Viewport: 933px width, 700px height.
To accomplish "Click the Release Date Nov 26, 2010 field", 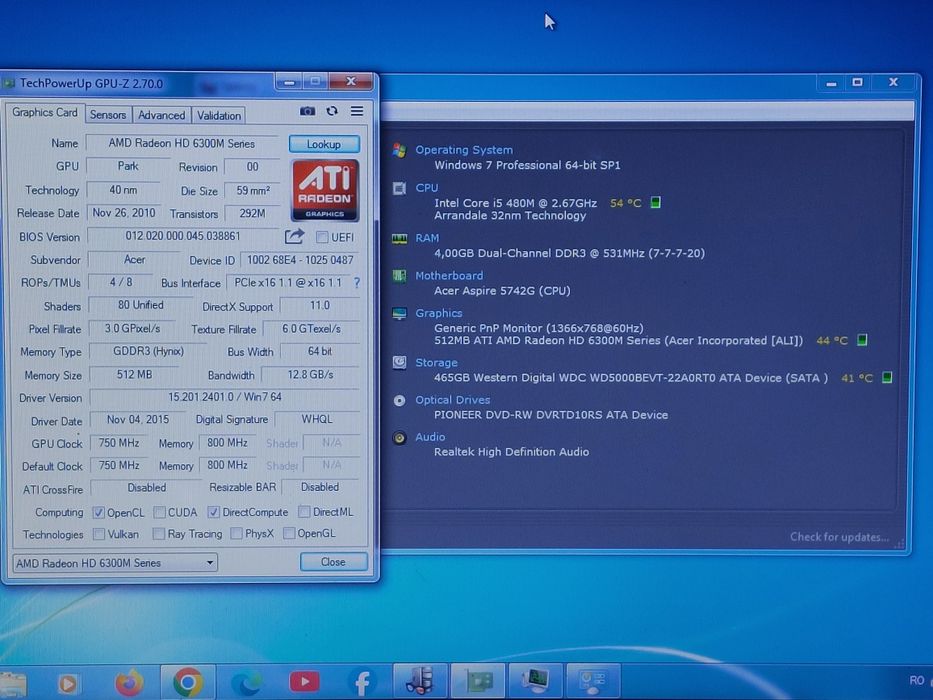I will click(x=124, y=213).
